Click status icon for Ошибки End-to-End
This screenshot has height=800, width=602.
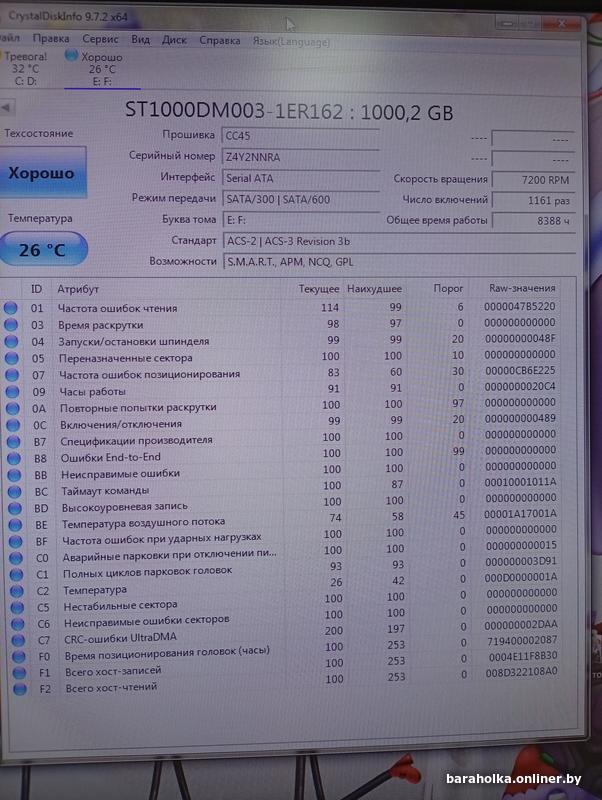click(14, 458)
